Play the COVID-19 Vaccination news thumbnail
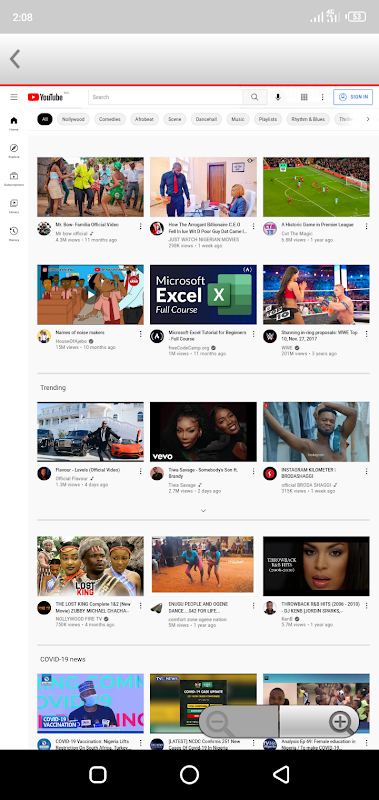Image resolution: width=379 pixels, height=800 pixels. [x=90, y=704]
